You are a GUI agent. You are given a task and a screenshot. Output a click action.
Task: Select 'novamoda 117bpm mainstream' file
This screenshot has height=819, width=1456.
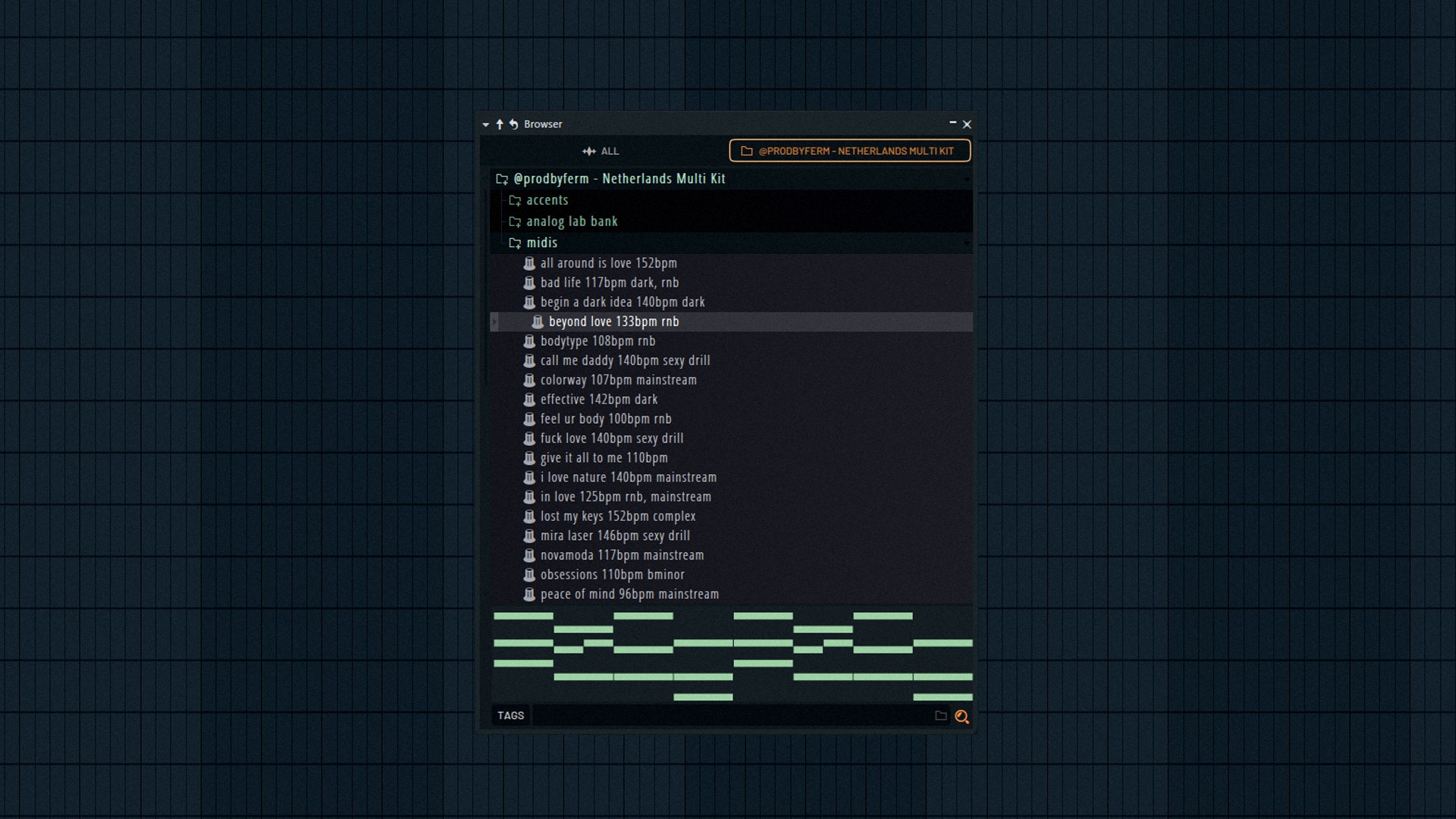point(731,555)
